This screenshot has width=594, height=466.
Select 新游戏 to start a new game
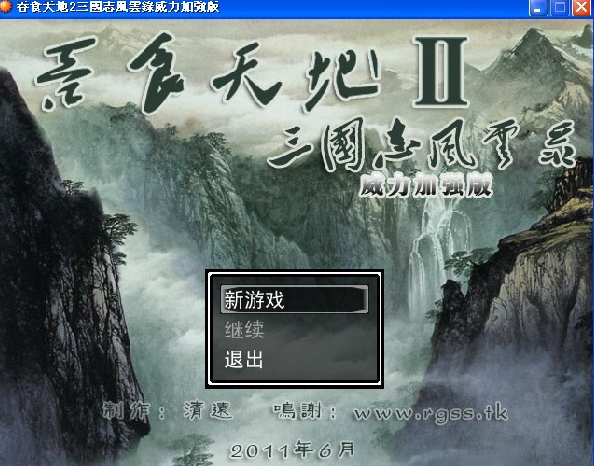294,300
